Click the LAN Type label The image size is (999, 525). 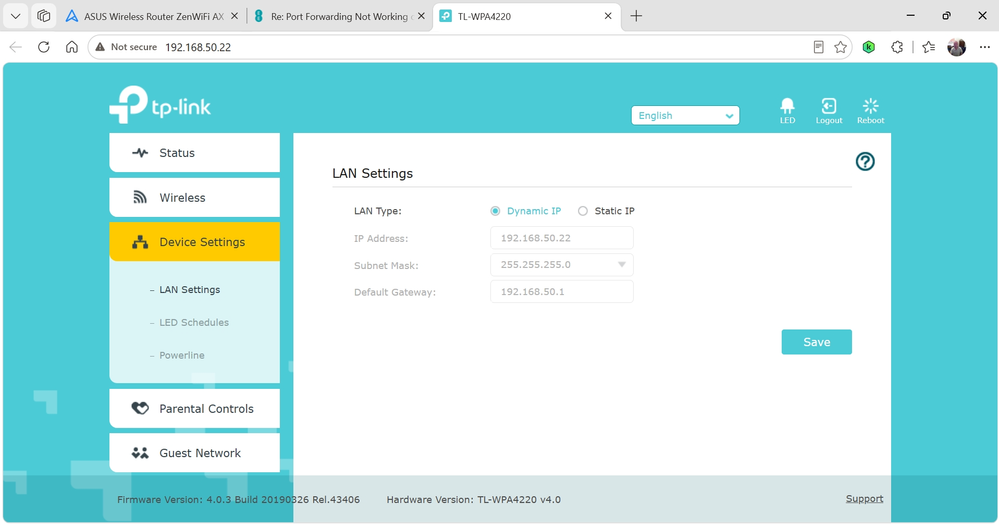click(x=378, y=211)
